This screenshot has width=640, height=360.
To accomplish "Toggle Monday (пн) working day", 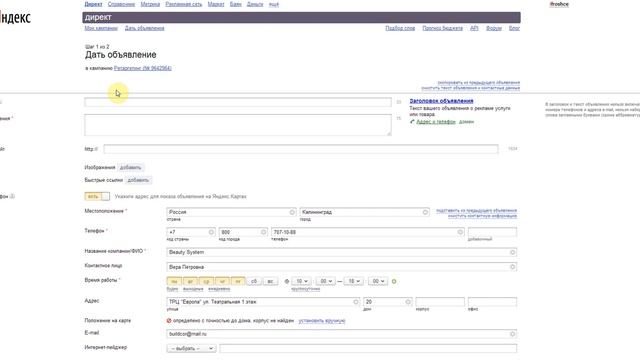I will 174,282.
